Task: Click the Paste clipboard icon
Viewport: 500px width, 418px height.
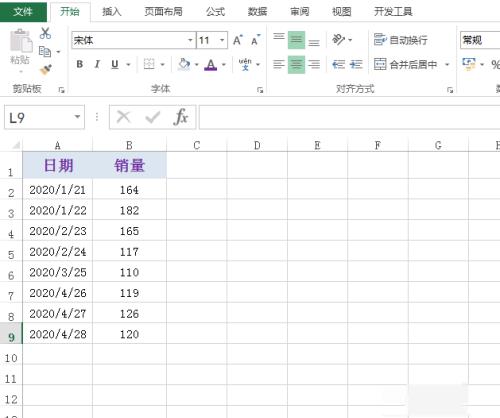Action: coord(21,41)
